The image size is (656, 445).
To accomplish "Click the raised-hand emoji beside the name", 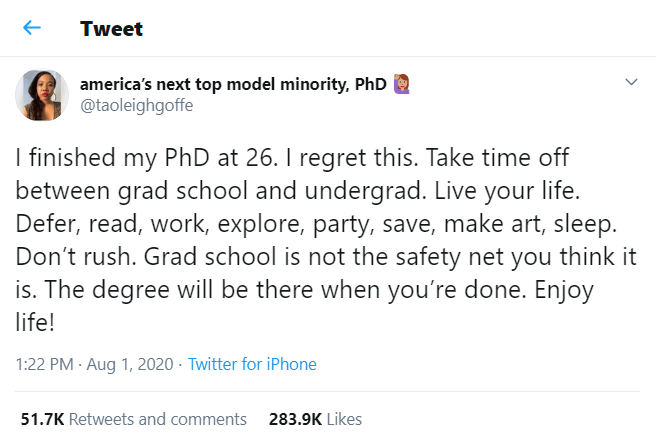I will [404, 83].
